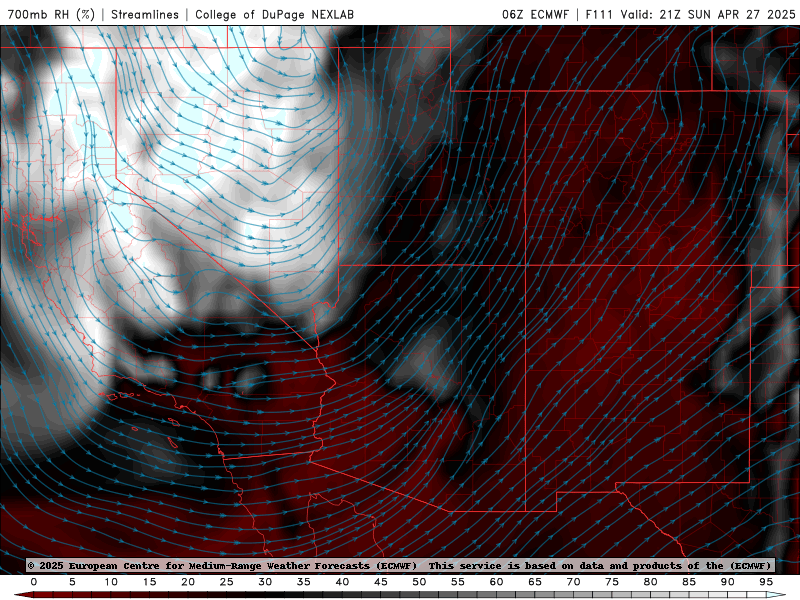
Task: Click the "20" label on the color scale
Action: [x=188, y=582]
